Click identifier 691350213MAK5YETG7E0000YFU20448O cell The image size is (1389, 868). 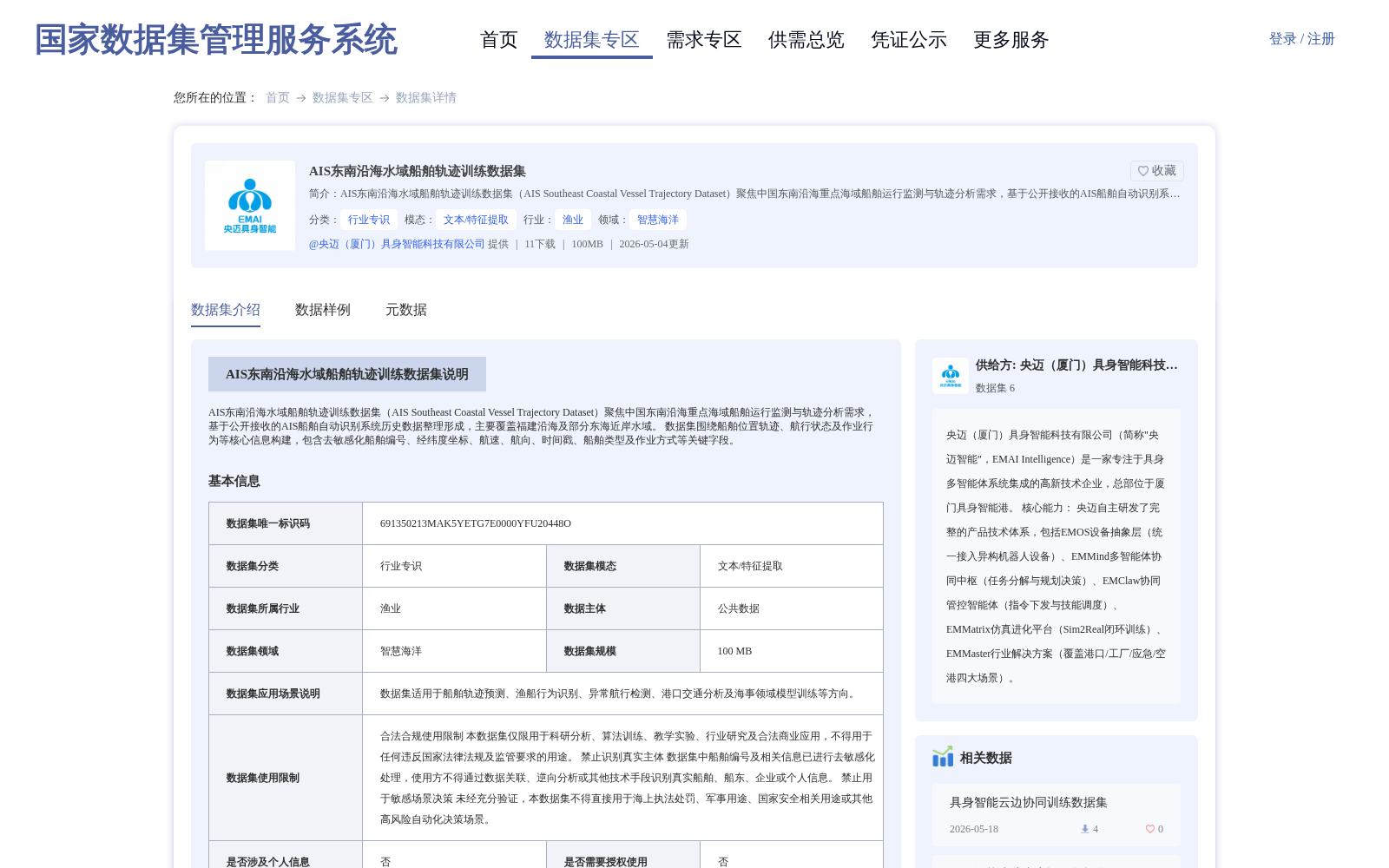pyautogui.click(x=622, y=523)
